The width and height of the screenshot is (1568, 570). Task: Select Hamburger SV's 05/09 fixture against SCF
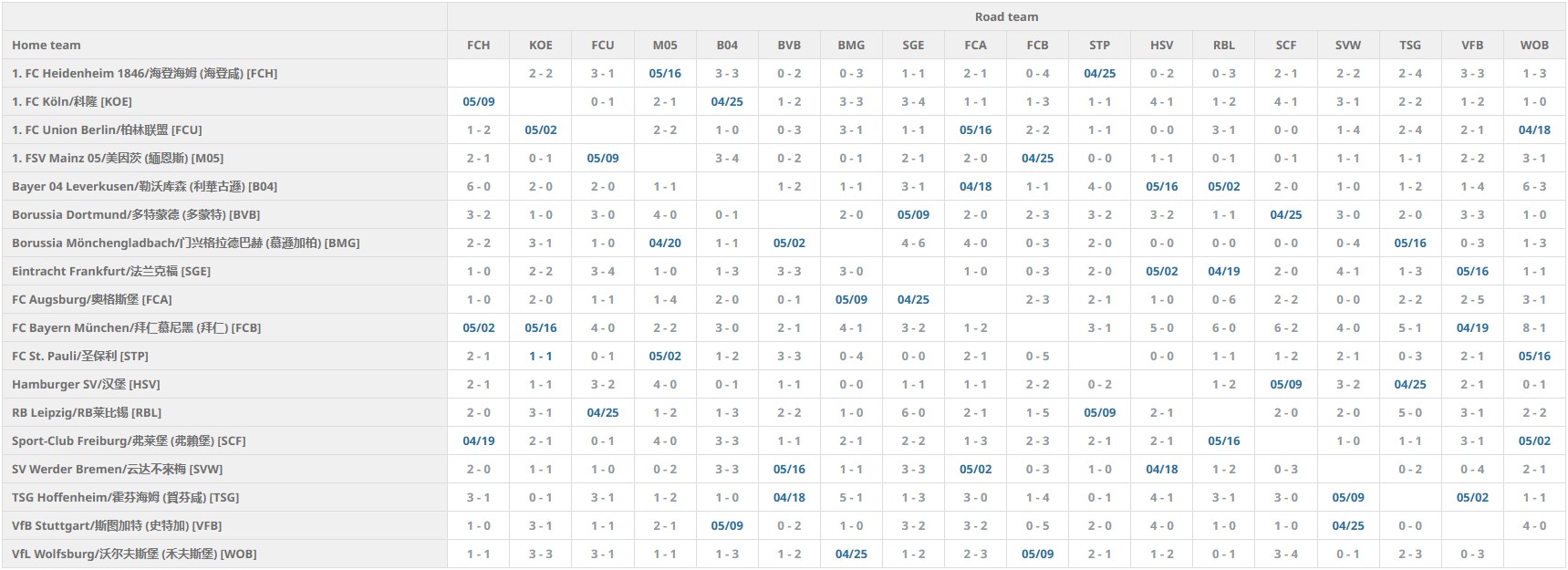[x=1285, y=384]
